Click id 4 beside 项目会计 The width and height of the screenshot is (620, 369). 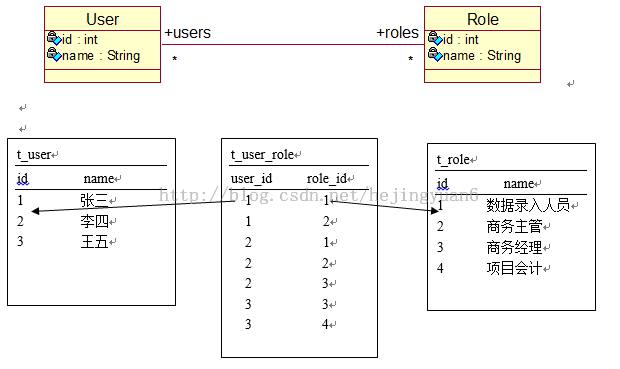(440, 268)
